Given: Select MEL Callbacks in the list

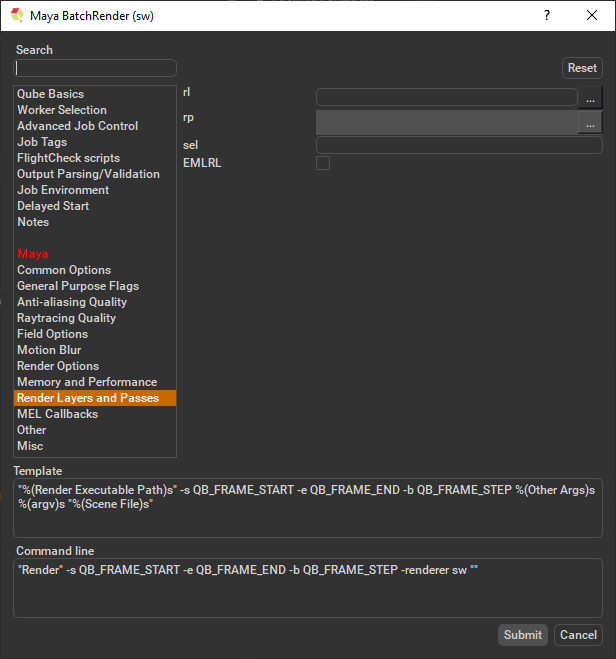Looking at the screenshot, I should click(x=57, y=414).
